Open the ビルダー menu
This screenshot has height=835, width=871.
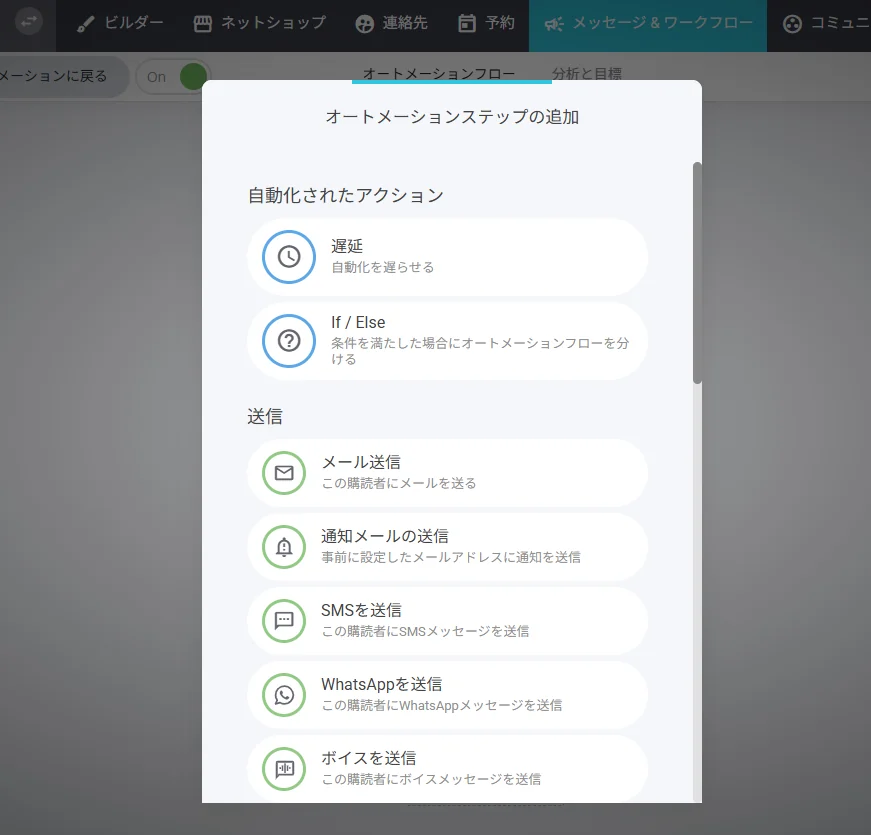pyautogui.click(x=121, y=23)
